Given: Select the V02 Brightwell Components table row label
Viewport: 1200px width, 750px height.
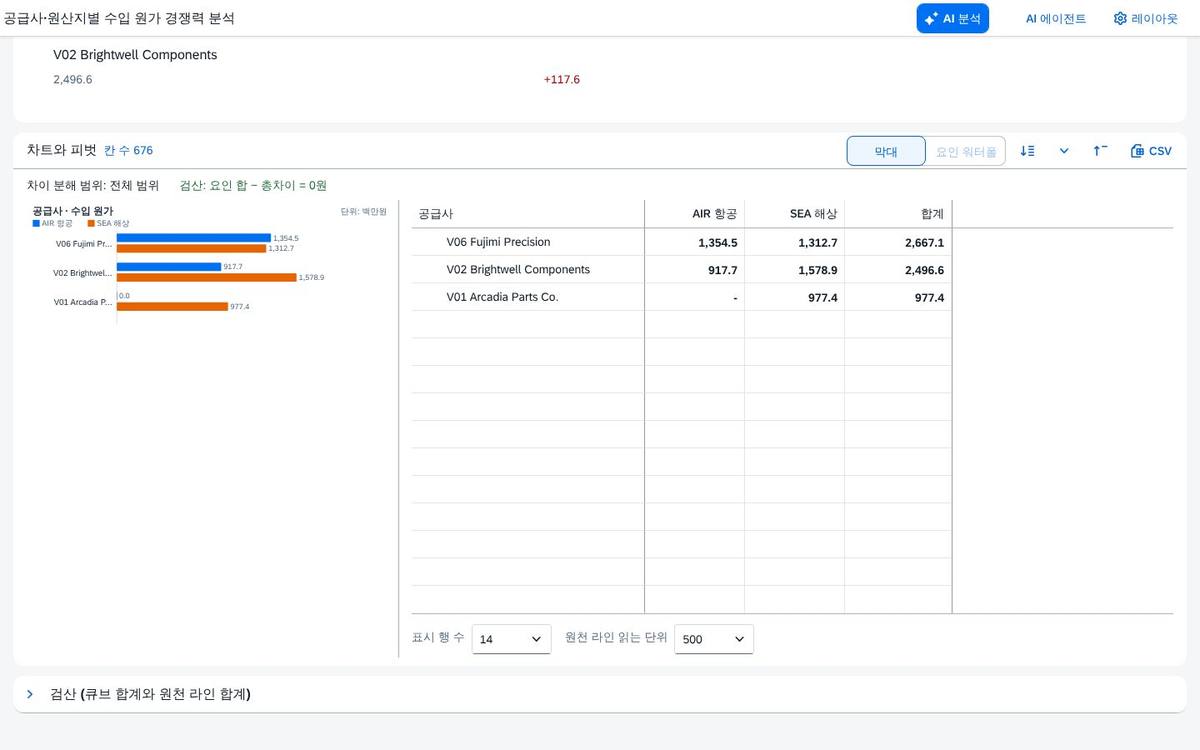Looking at the screenshot, I should tap(518, 270).
